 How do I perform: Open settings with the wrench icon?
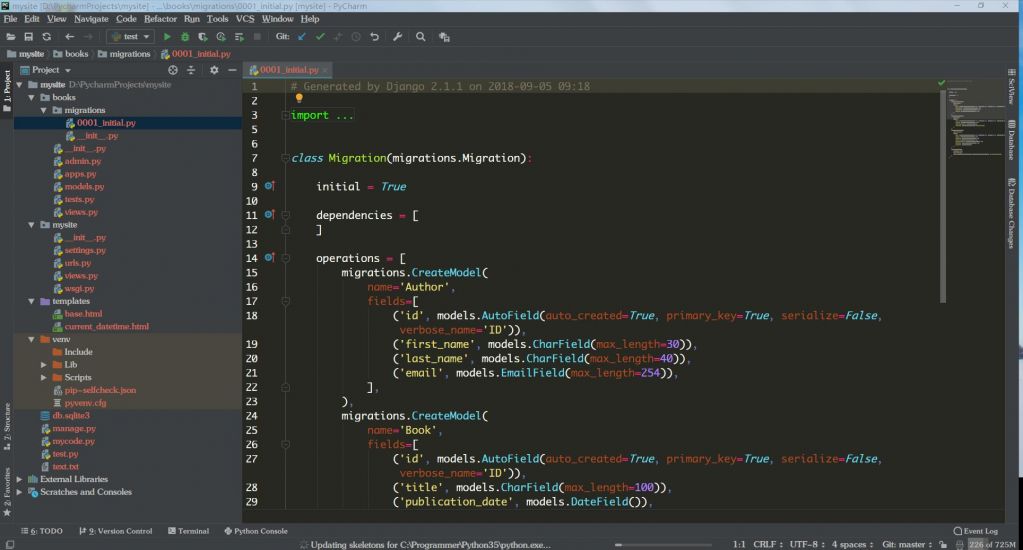tap(397, 37)
